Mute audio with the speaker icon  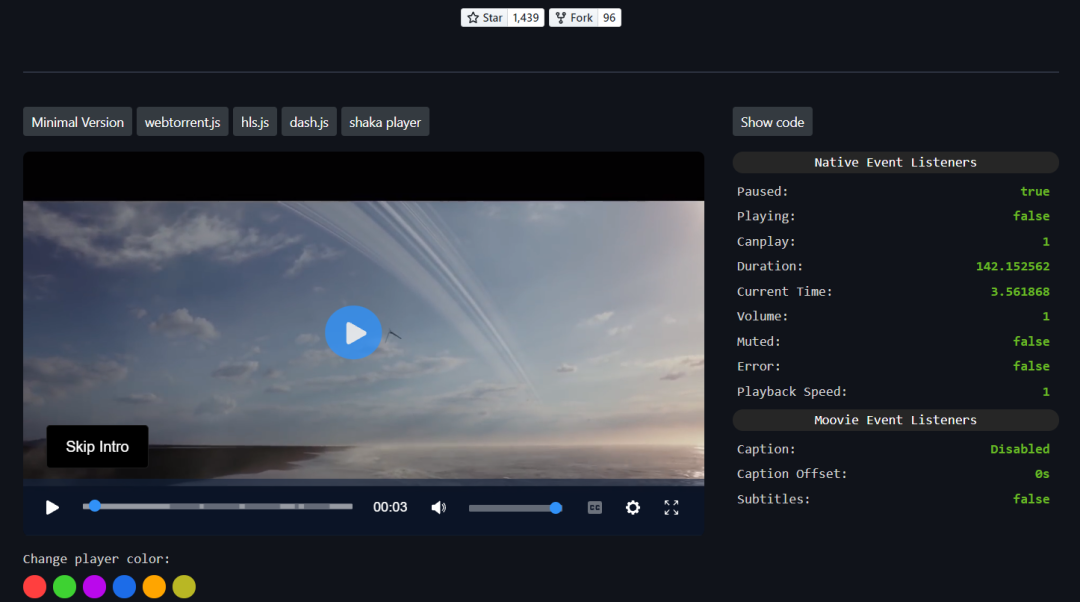439,508
